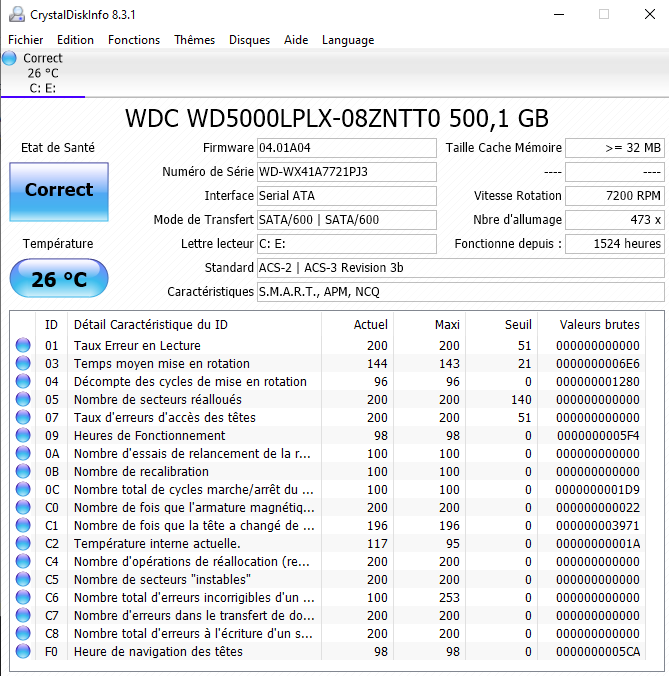The width and height of the screenshot is (669, 676).
Task: Select the Heures de Fonctionnement row text
Action: [x=149, y=435]
